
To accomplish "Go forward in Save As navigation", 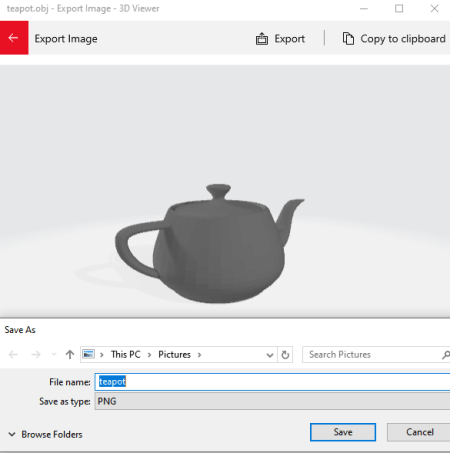I will [36, 354].
